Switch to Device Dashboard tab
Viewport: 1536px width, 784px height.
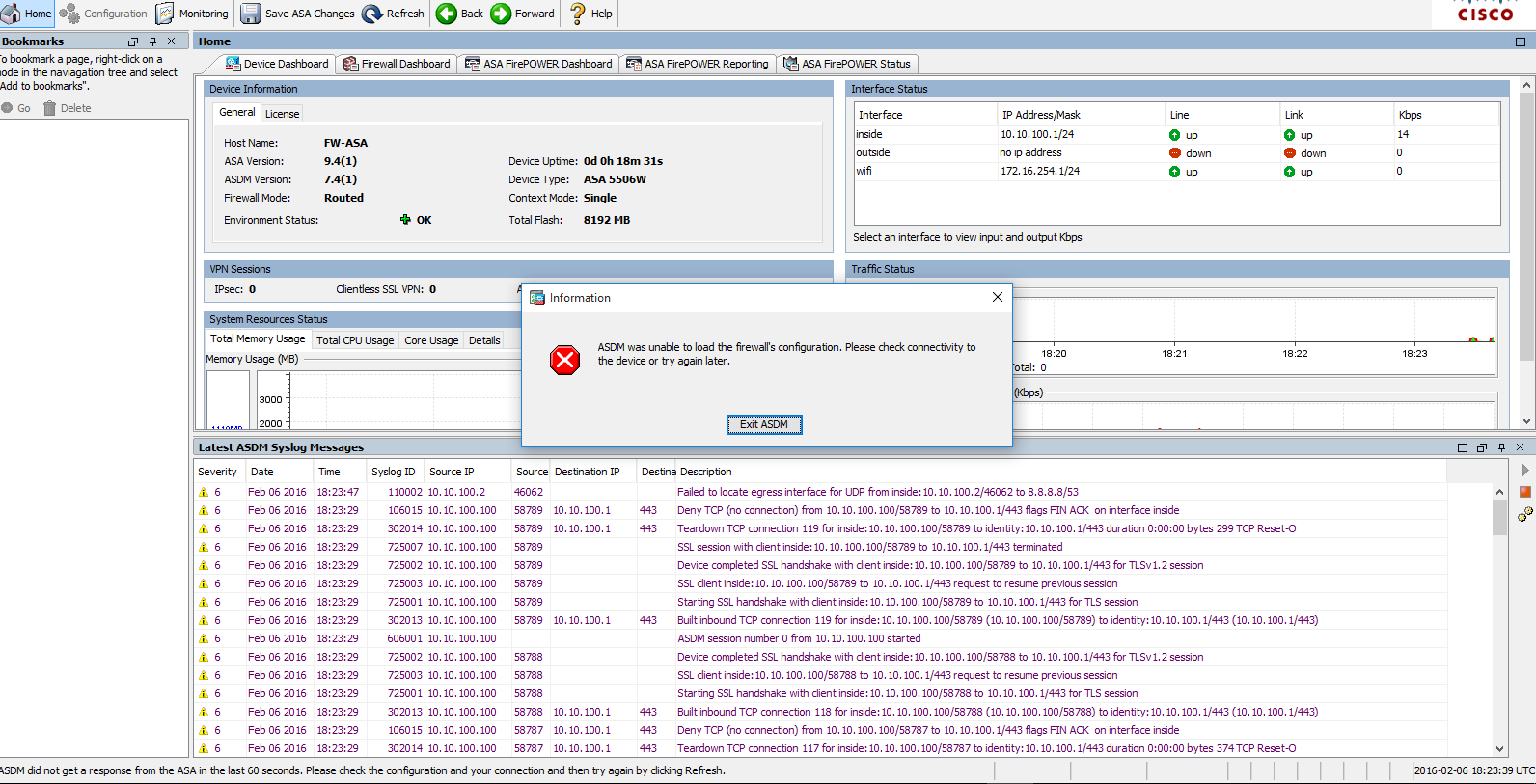pos(277,64)
